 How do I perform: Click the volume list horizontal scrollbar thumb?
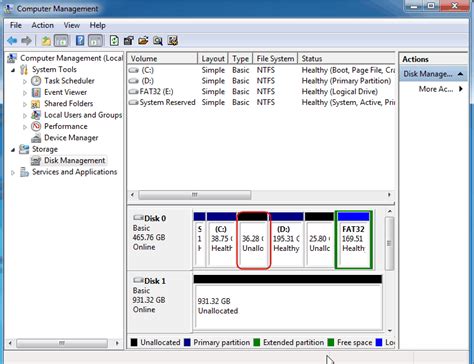pyautogui.click(x=195, y=195)
